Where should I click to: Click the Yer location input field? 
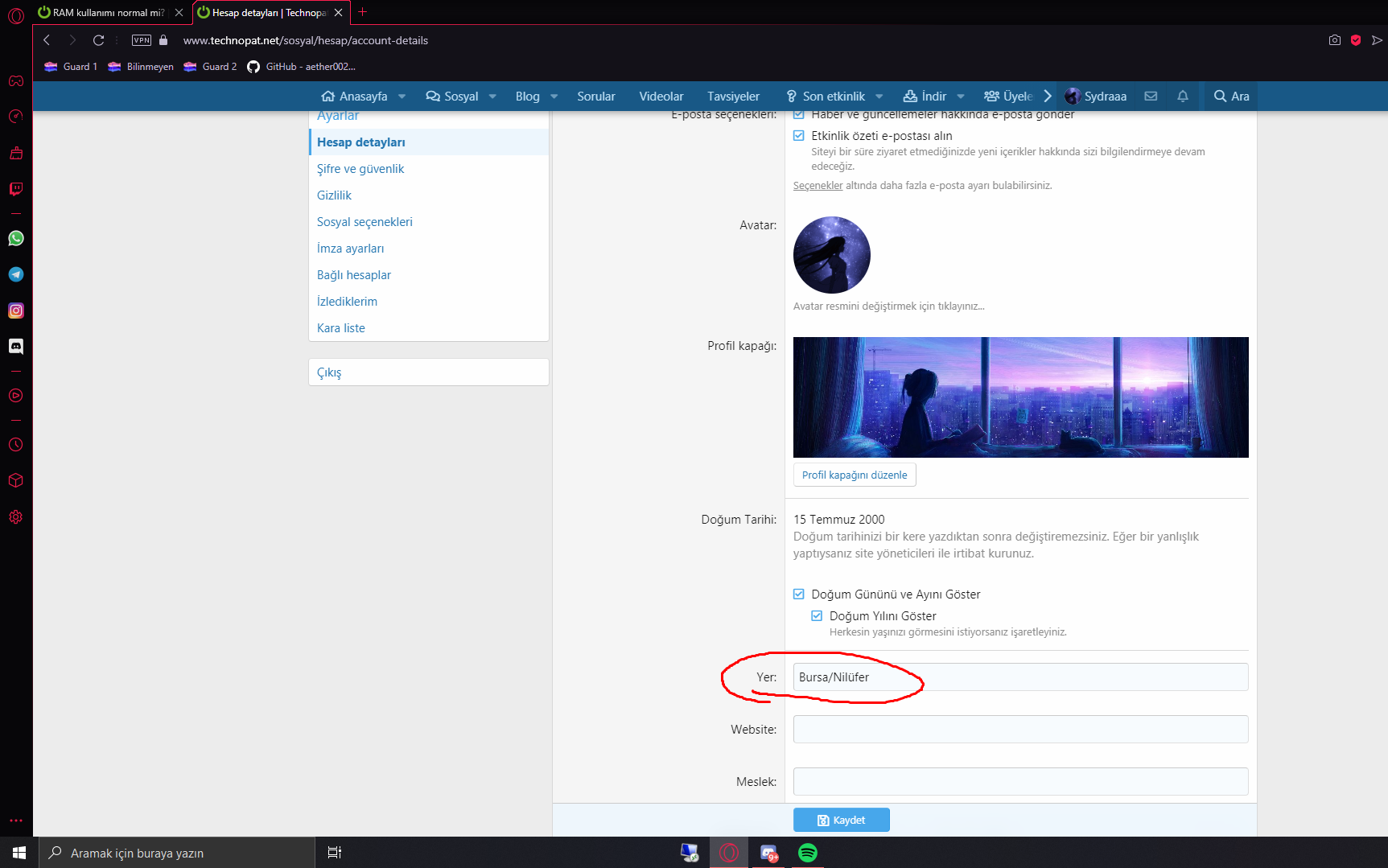click(1020, 677)
